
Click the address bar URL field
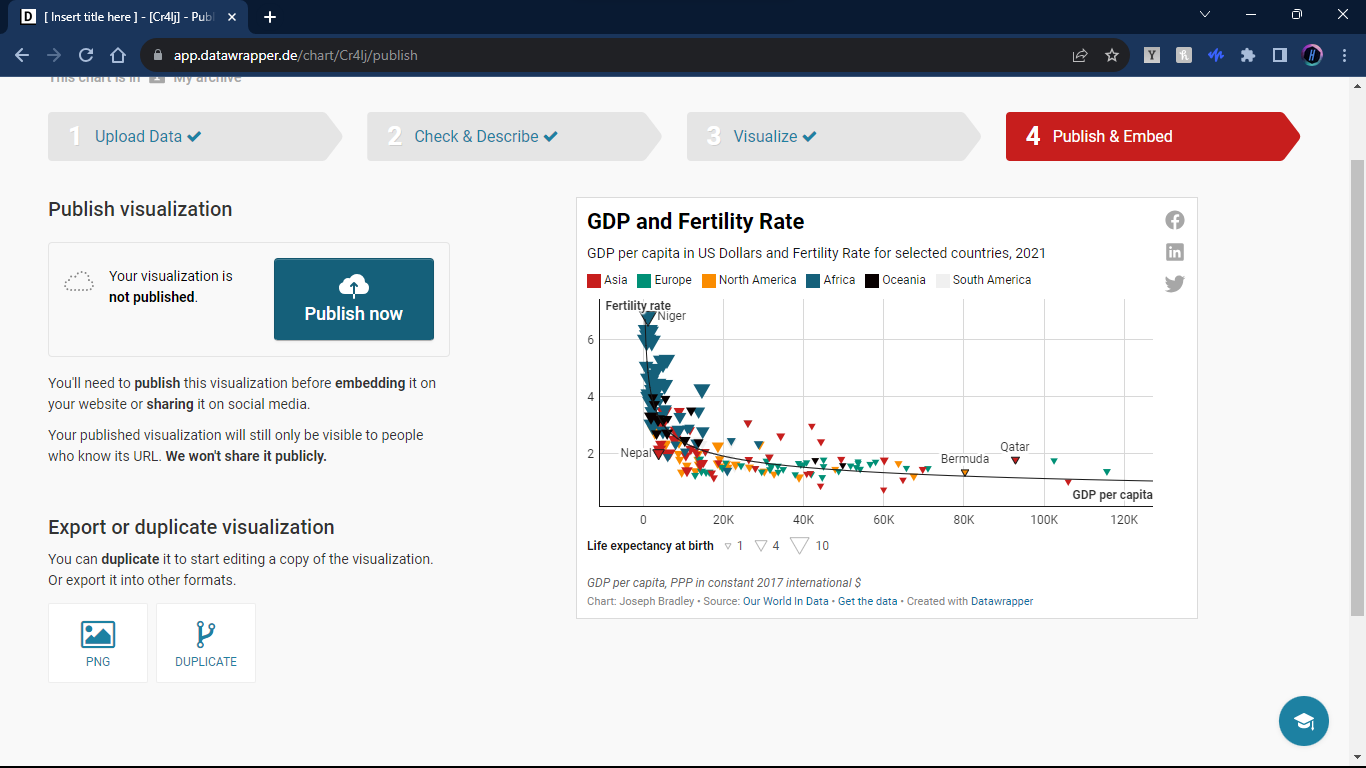coord(600,56)
